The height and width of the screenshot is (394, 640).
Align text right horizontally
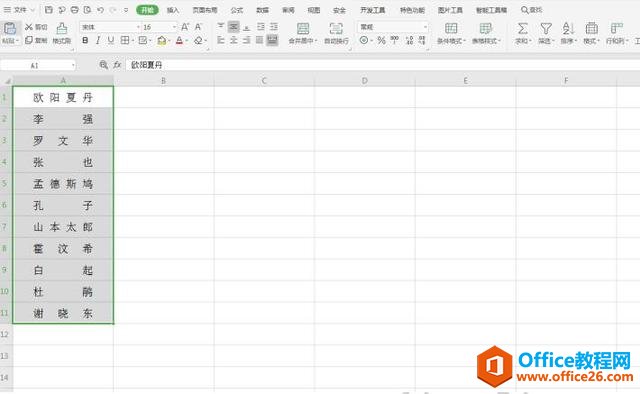[247, 40]
